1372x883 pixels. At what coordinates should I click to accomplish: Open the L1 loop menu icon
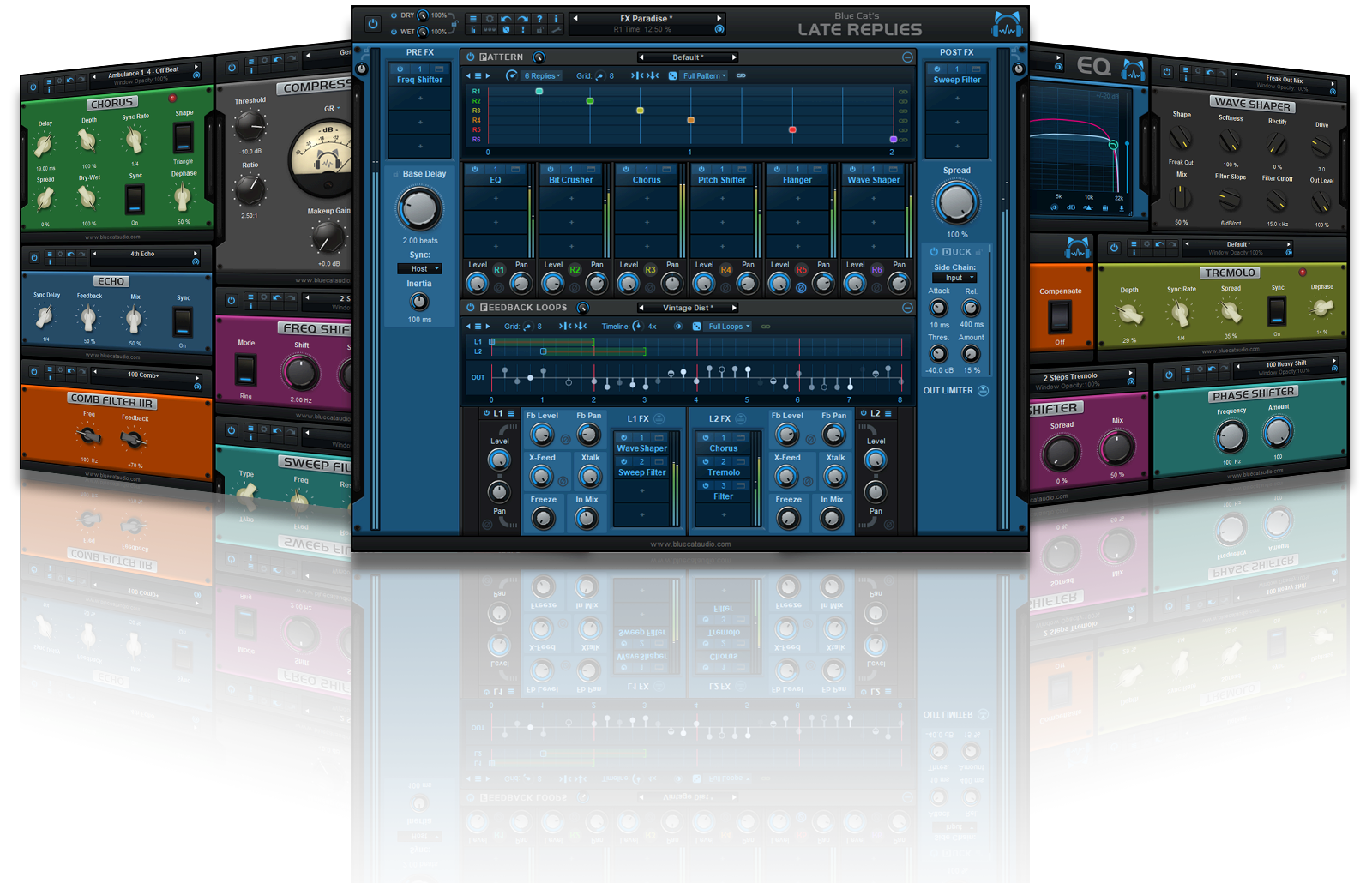click(511, 413)
